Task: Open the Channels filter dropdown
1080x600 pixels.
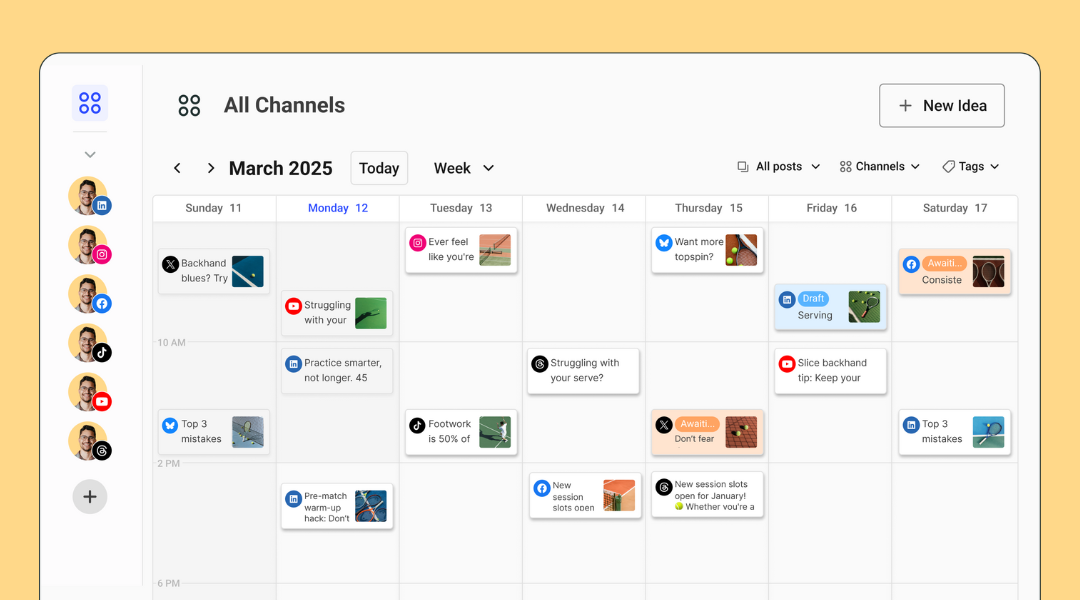Action: click(879, 167)
